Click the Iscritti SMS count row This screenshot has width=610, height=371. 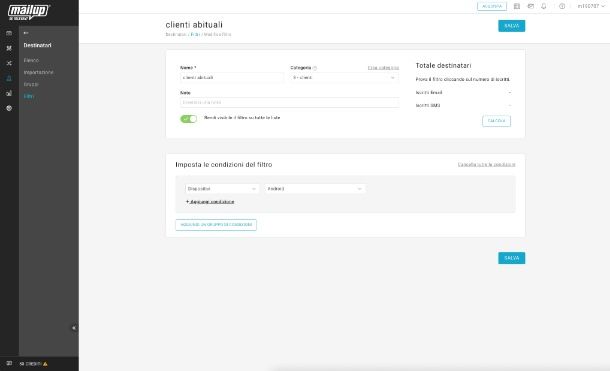(463, 105)
